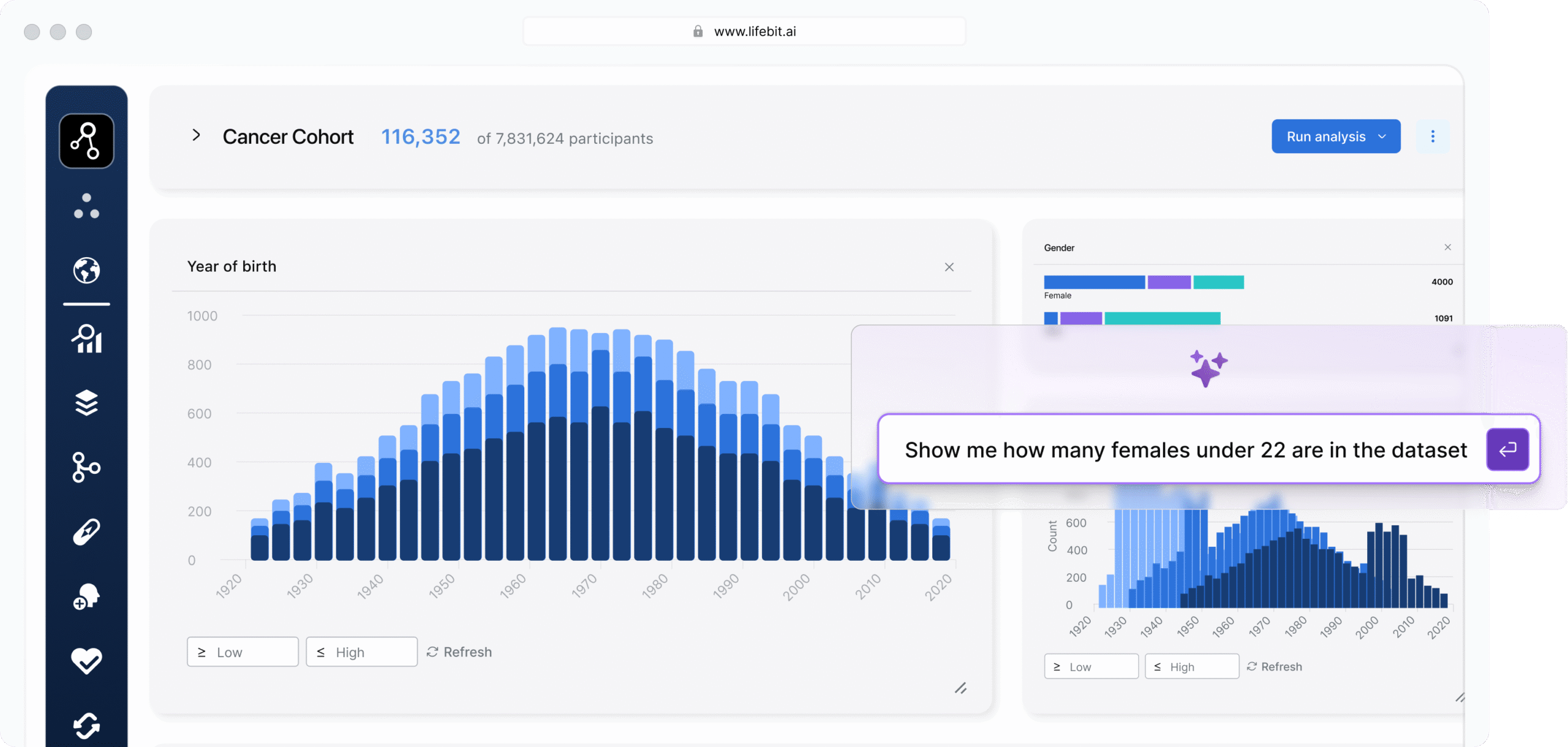Viewport: 1568px width, 747px height.
Task: Open the cohort analytics person-chart icon
Action: (x=86, y=339)
